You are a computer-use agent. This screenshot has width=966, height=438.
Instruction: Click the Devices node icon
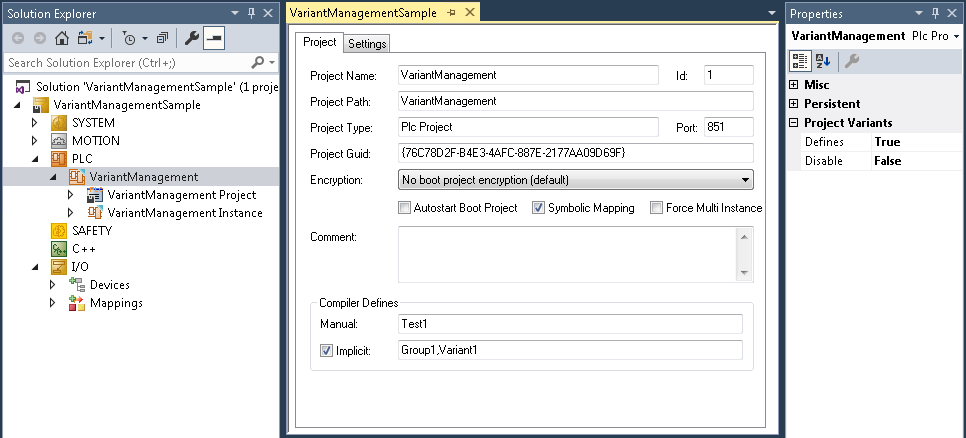click(76, 285)
